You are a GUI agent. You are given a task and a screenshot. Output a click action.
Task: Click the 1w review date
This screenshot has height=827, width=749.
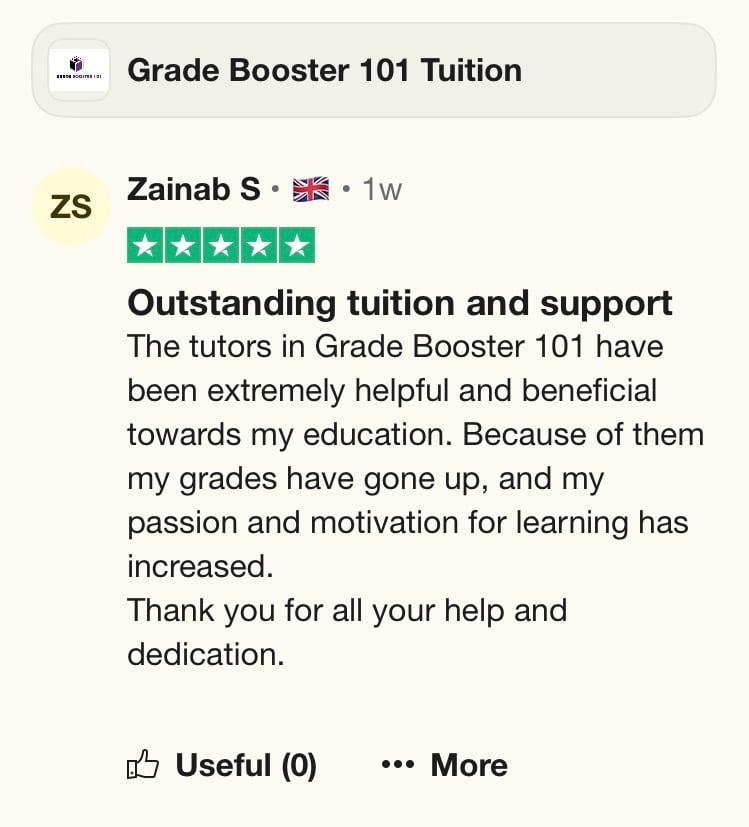click(x=381, y=189)
